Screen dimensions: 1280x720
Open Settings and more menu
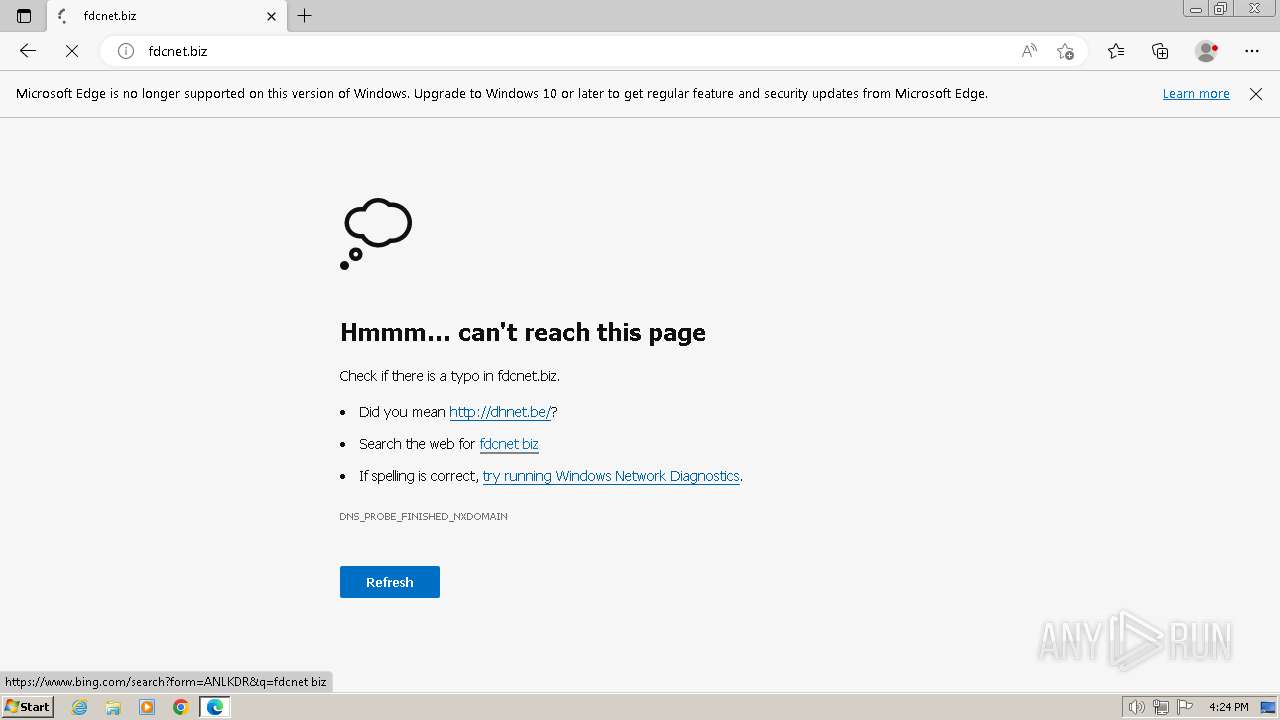coord(1252,51)
